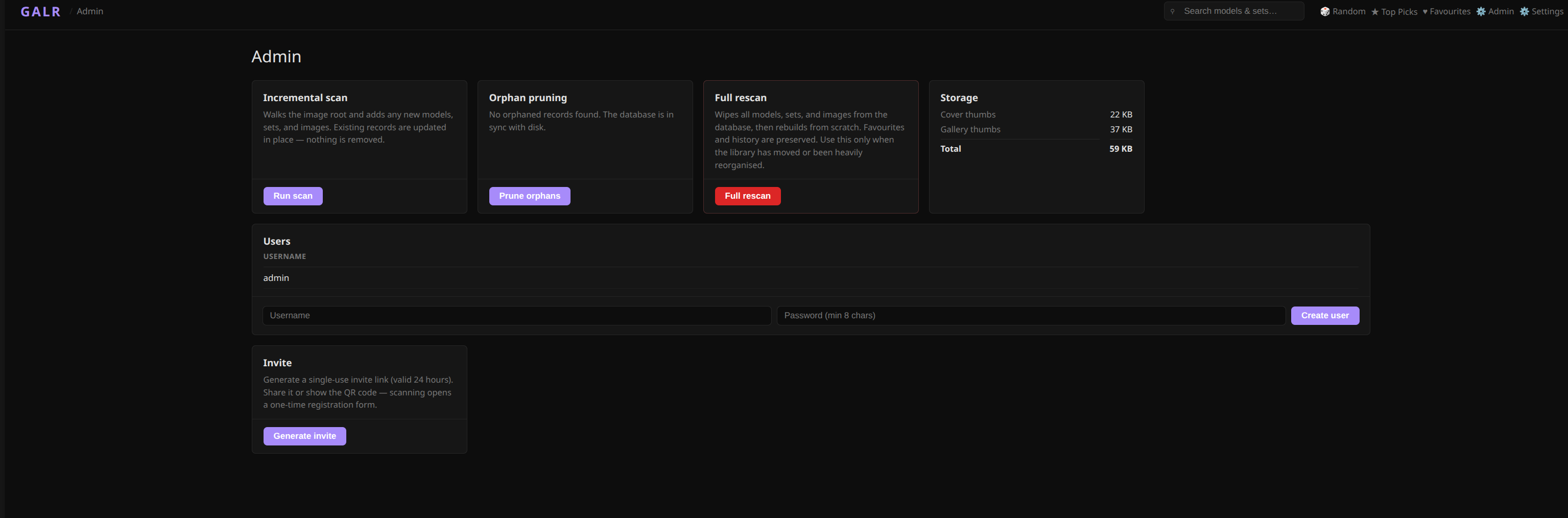Select the star icon for Top Picks
The width and height of the screenshot is (1568, 518).
1375,11
